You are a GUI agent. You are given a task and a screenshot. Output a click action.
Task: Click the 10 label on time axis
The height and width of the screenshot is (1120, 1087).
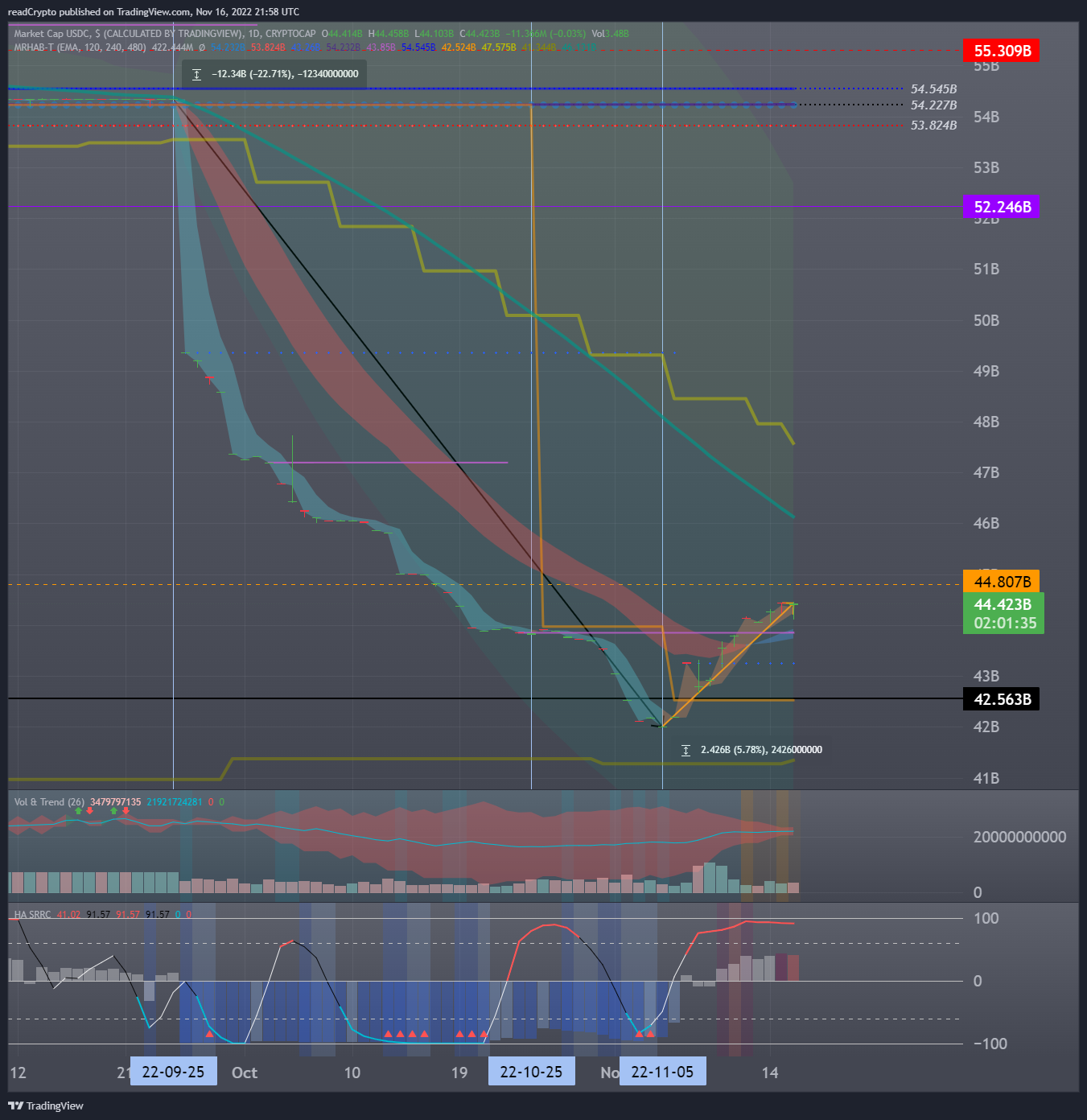pos(352,1073)
